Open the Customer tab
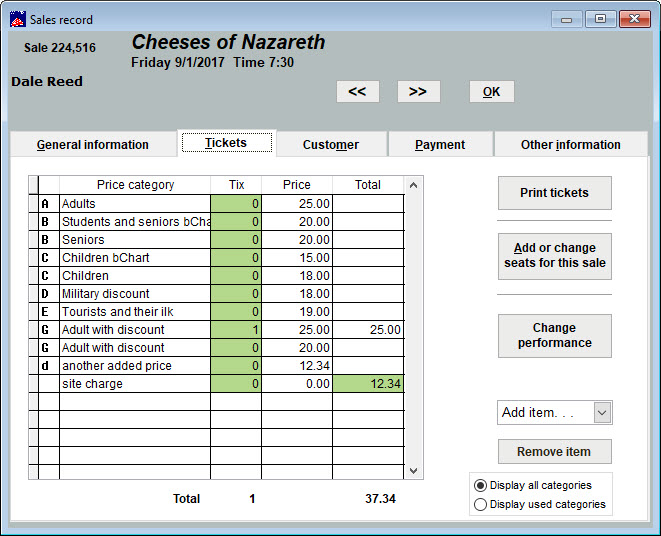Viewport: 661px width, 536px height. pos(331,145)
